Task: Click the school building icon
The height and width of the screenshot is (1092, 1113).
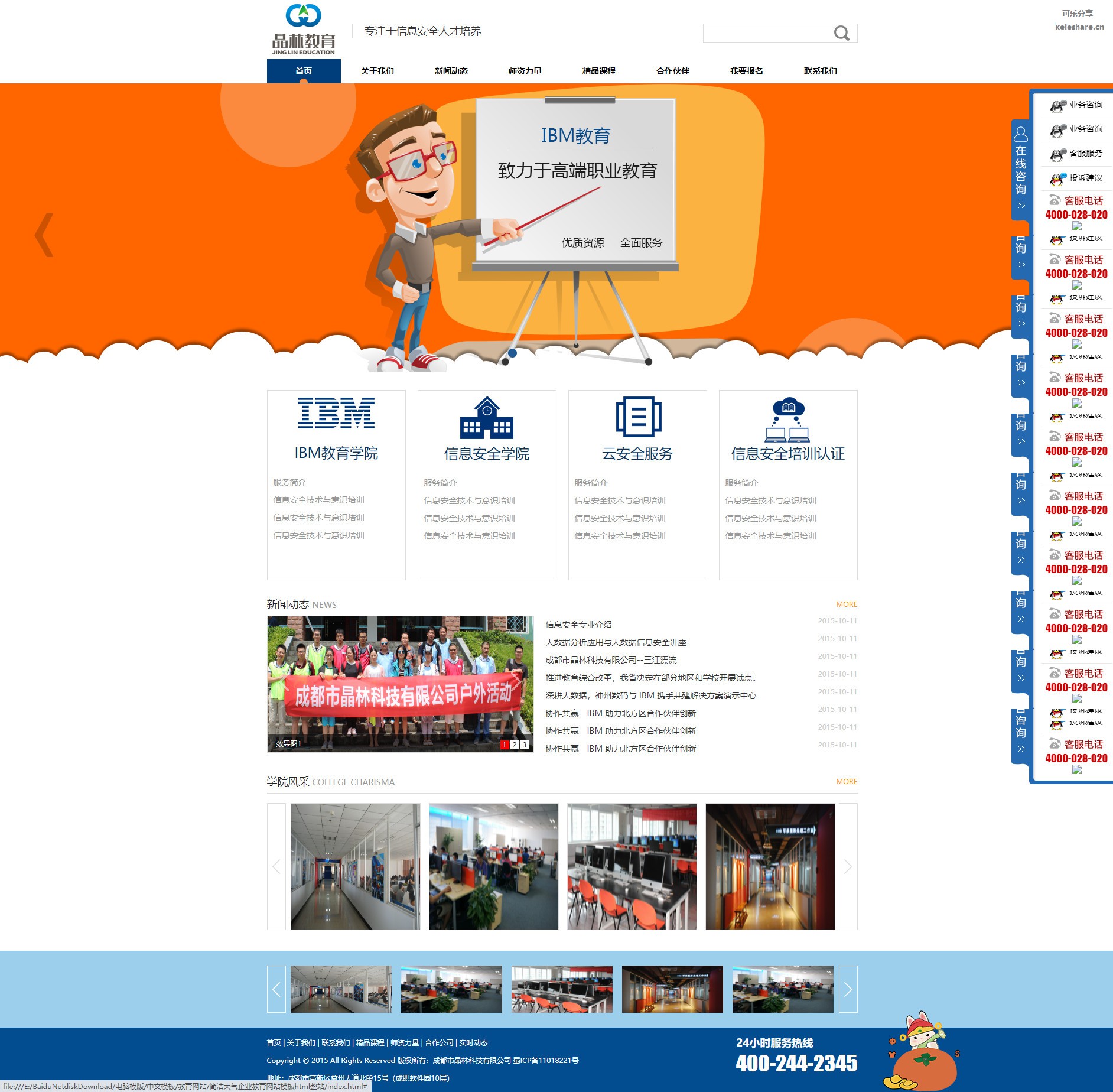Action: point(487,418)
